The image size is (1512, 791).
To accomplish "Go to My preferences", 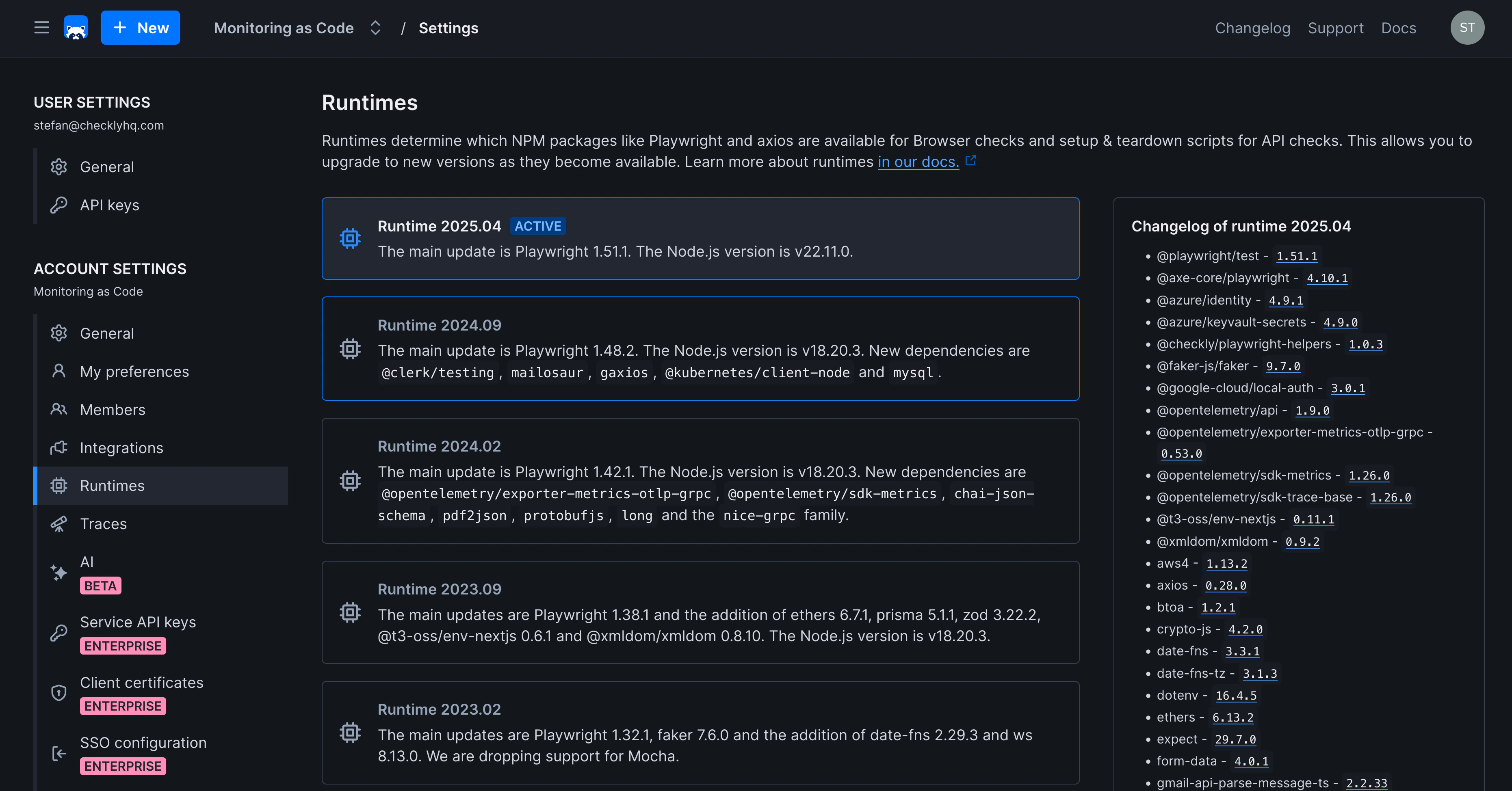I will coord(134,372).
